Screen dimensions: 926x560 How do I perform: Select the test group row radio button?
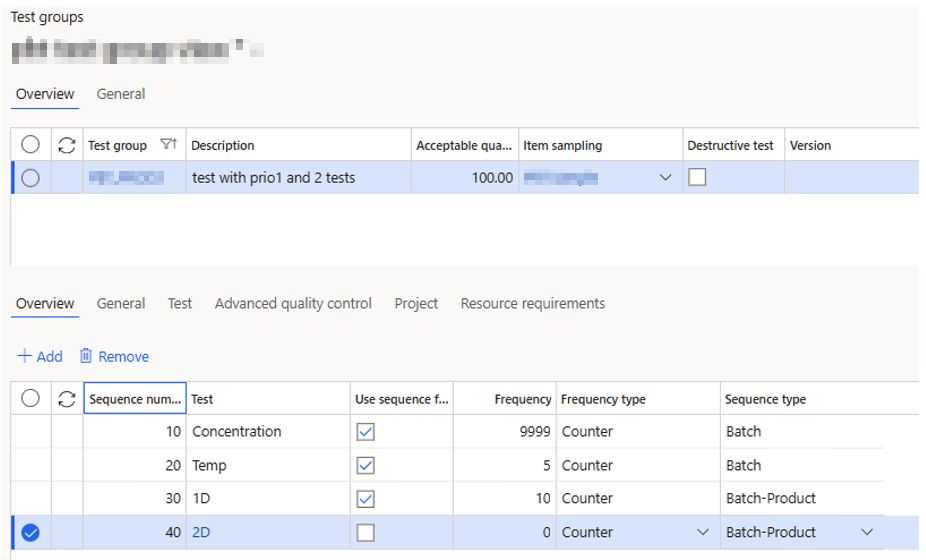[30, 178]
